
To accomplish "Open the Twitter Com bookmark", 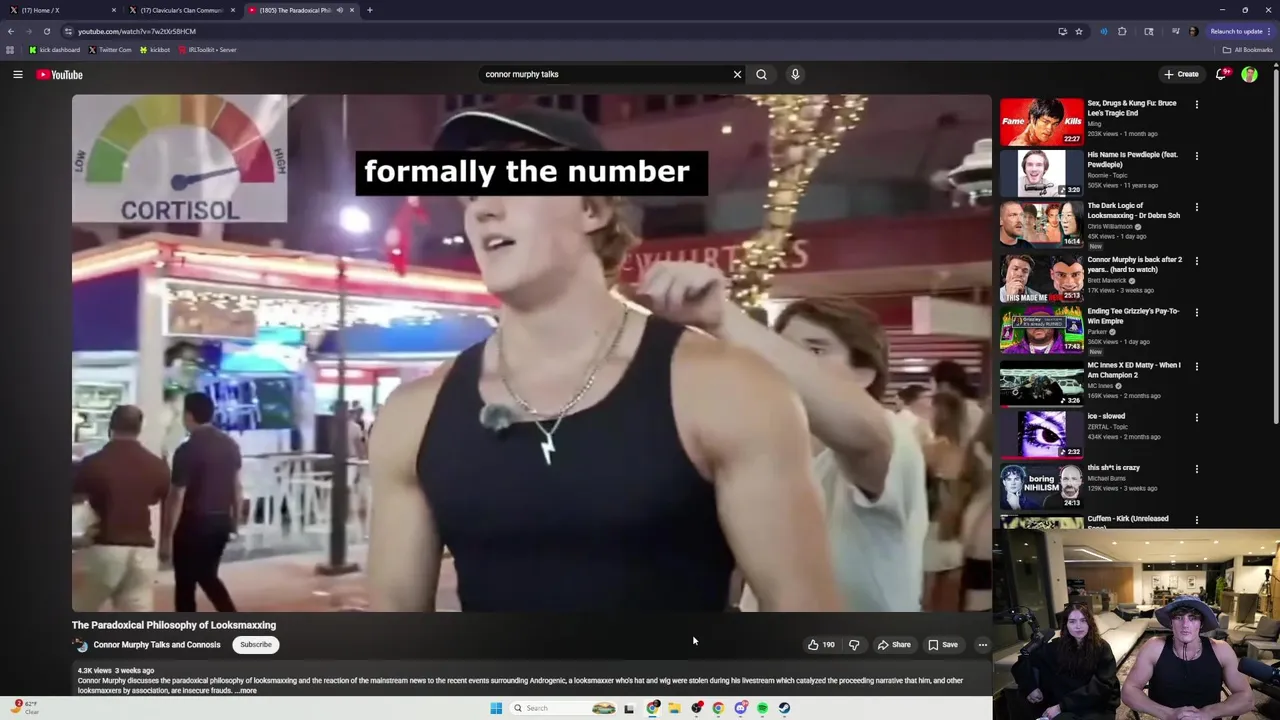I will click(110, 49).
